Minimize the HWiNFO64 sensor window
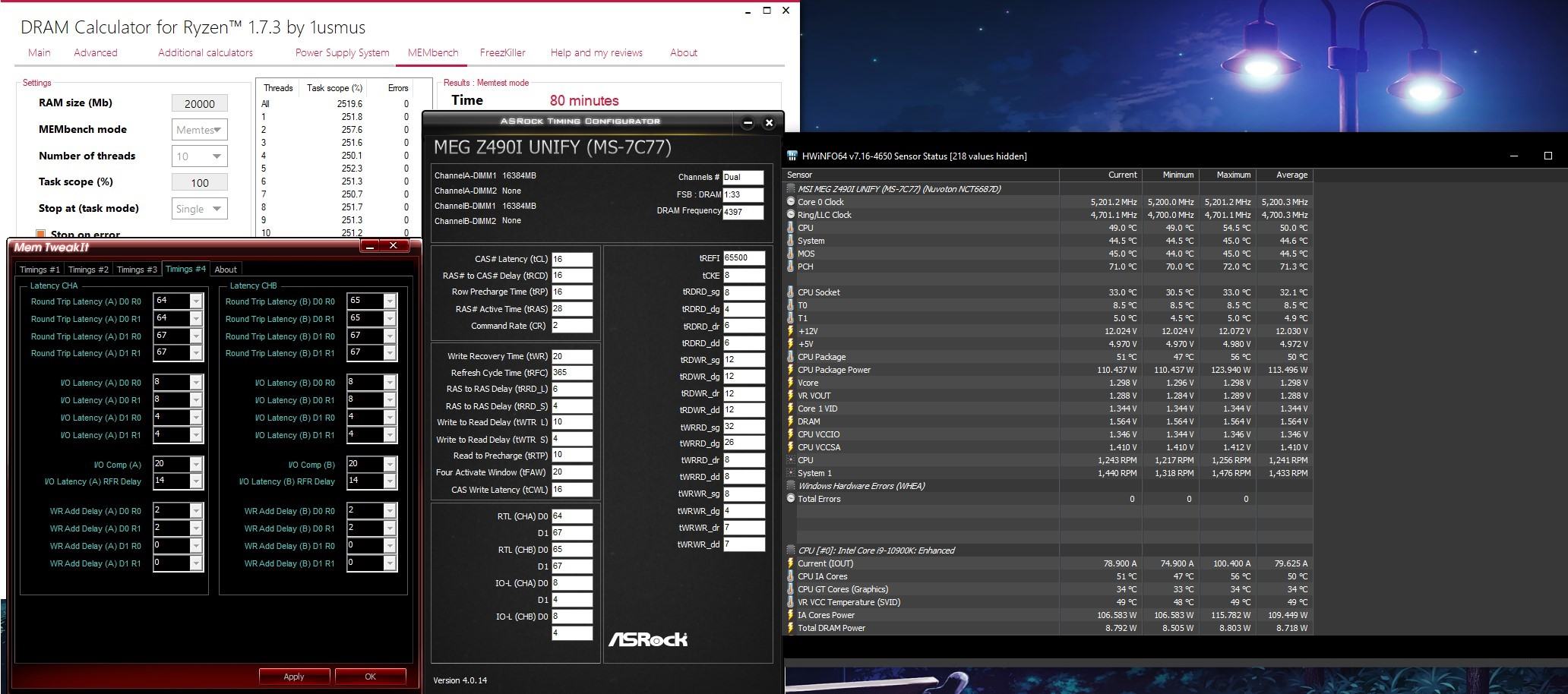This screenshot has width=1568, height=694. tap(1514, 156)
